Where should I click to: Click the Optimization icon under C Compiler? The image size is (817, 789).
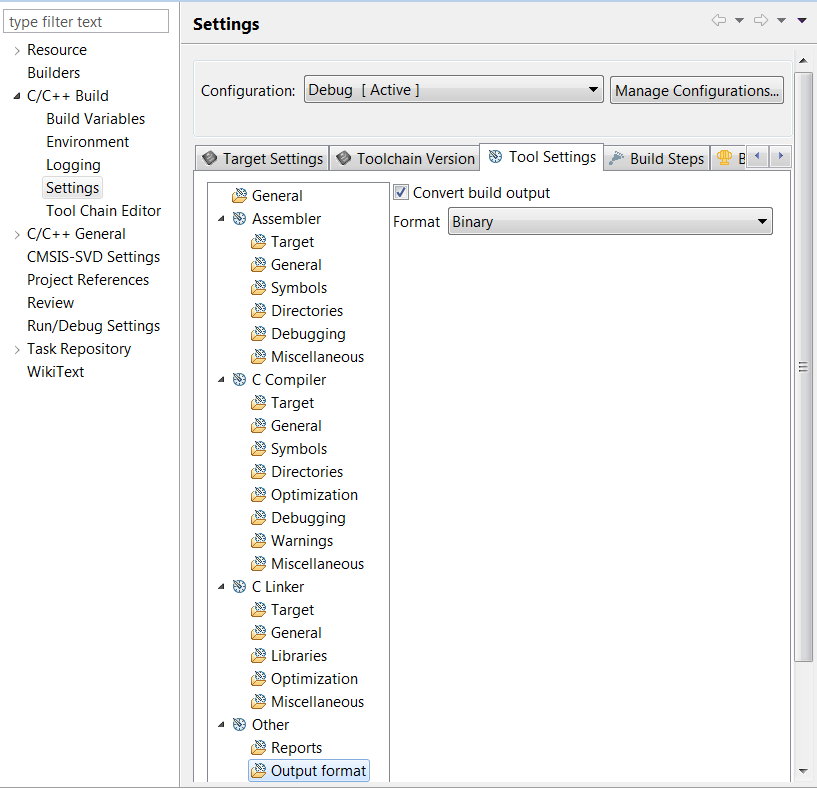tap(258, 495)
